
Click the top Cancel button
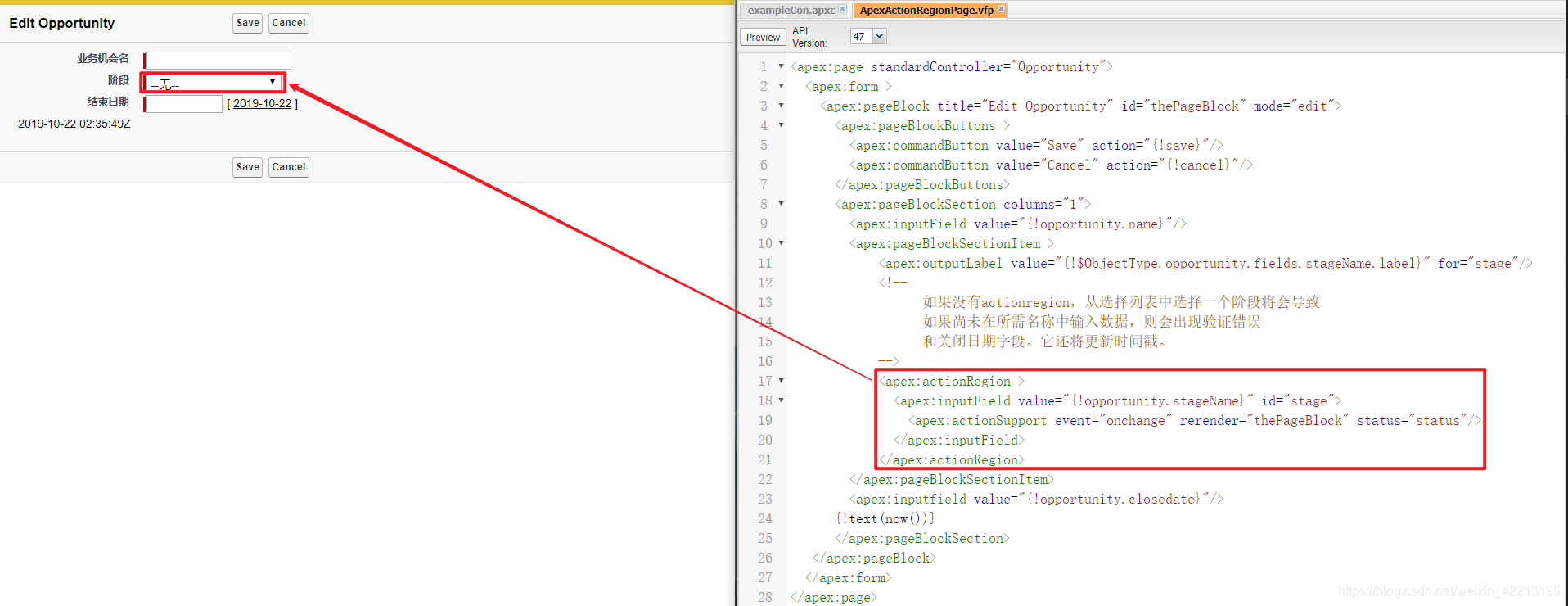click(x=289, y=23)
